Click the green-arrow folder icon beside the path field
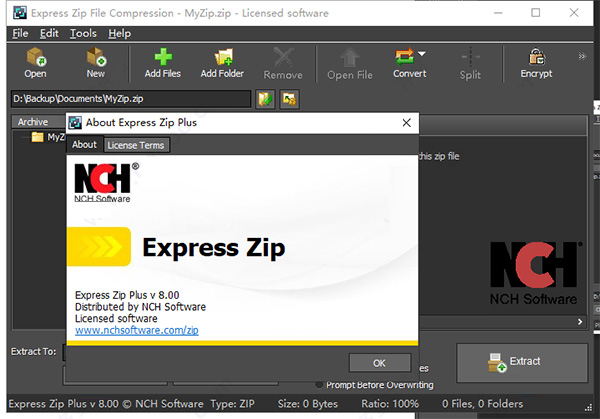600x419 pixels. [x=265, y=99]
